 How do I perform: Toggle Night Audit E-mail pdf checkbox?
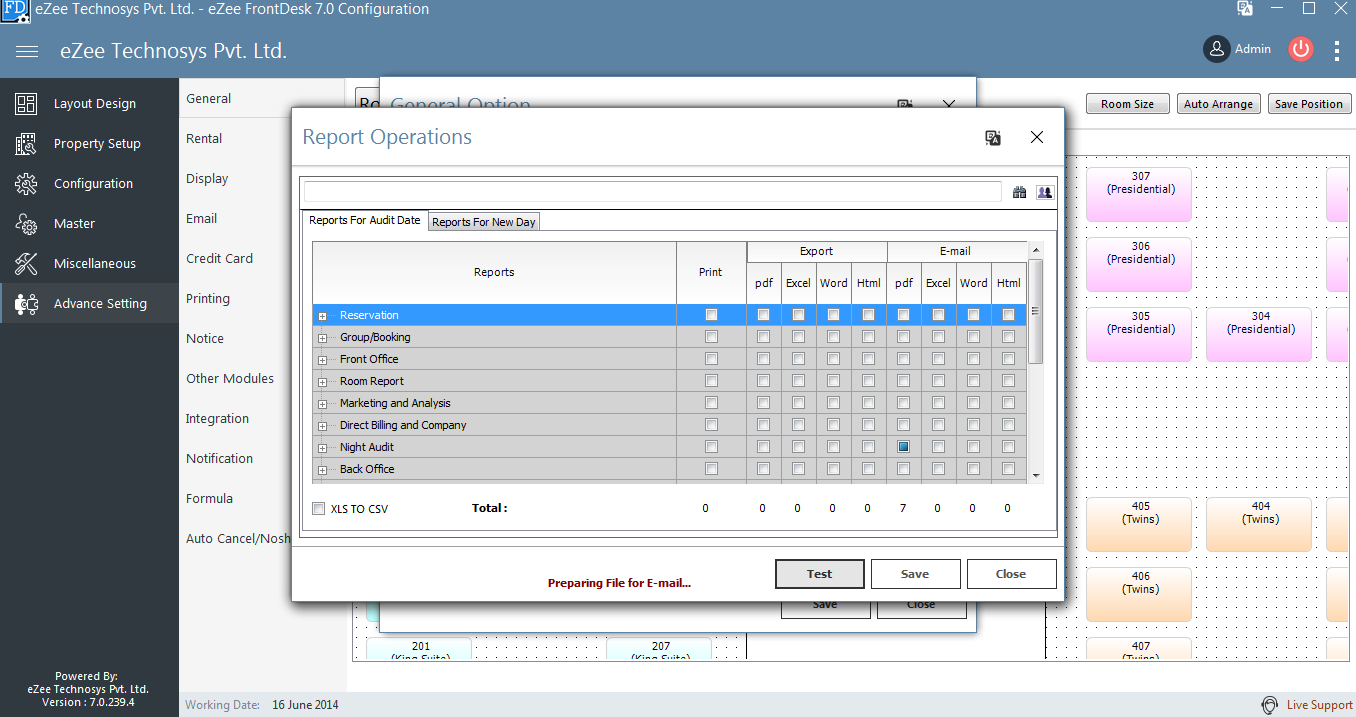point(903,447)
